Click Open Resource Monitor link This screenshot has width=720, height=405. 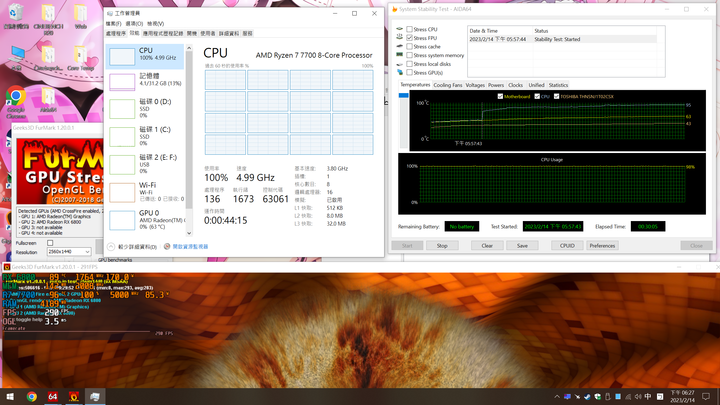tap(190, 247)
